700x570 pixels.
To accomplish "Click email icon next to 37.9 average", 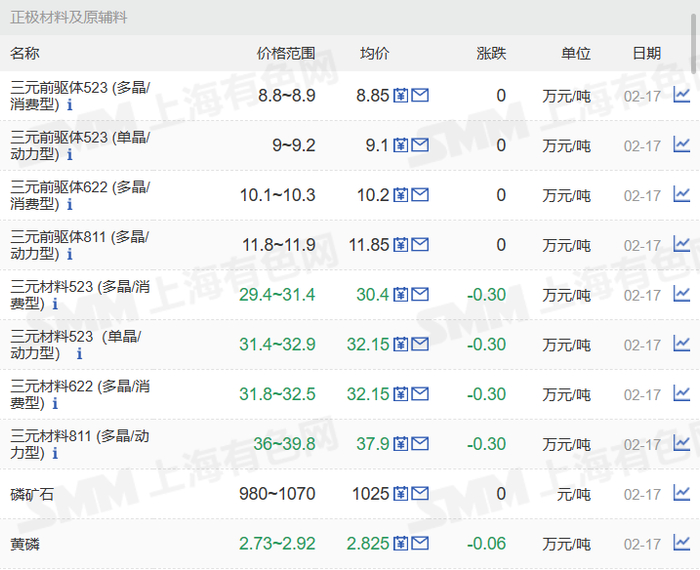I will tap(420, 444).
